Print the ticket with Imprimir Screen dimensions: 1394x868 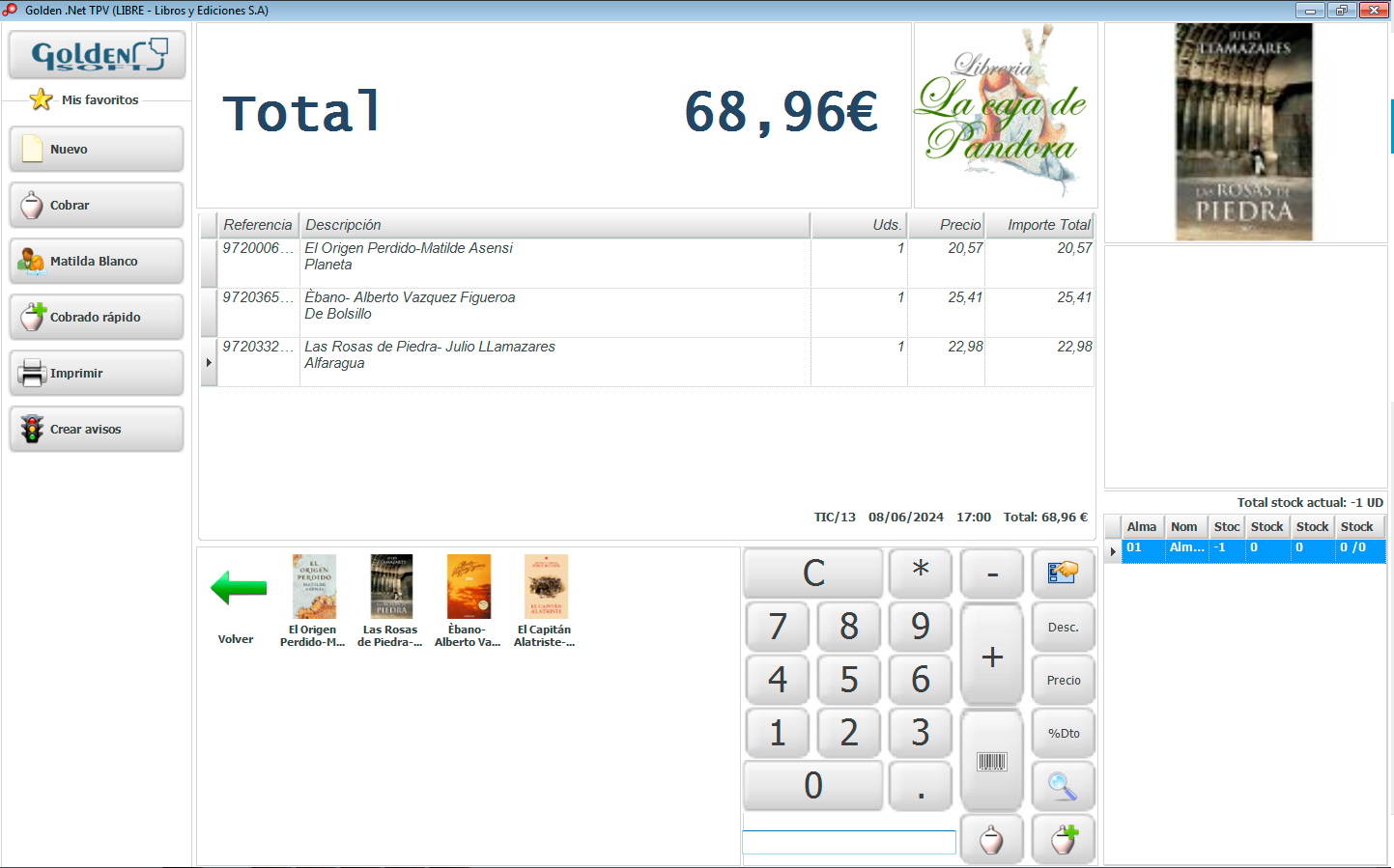tap(97, 374)
